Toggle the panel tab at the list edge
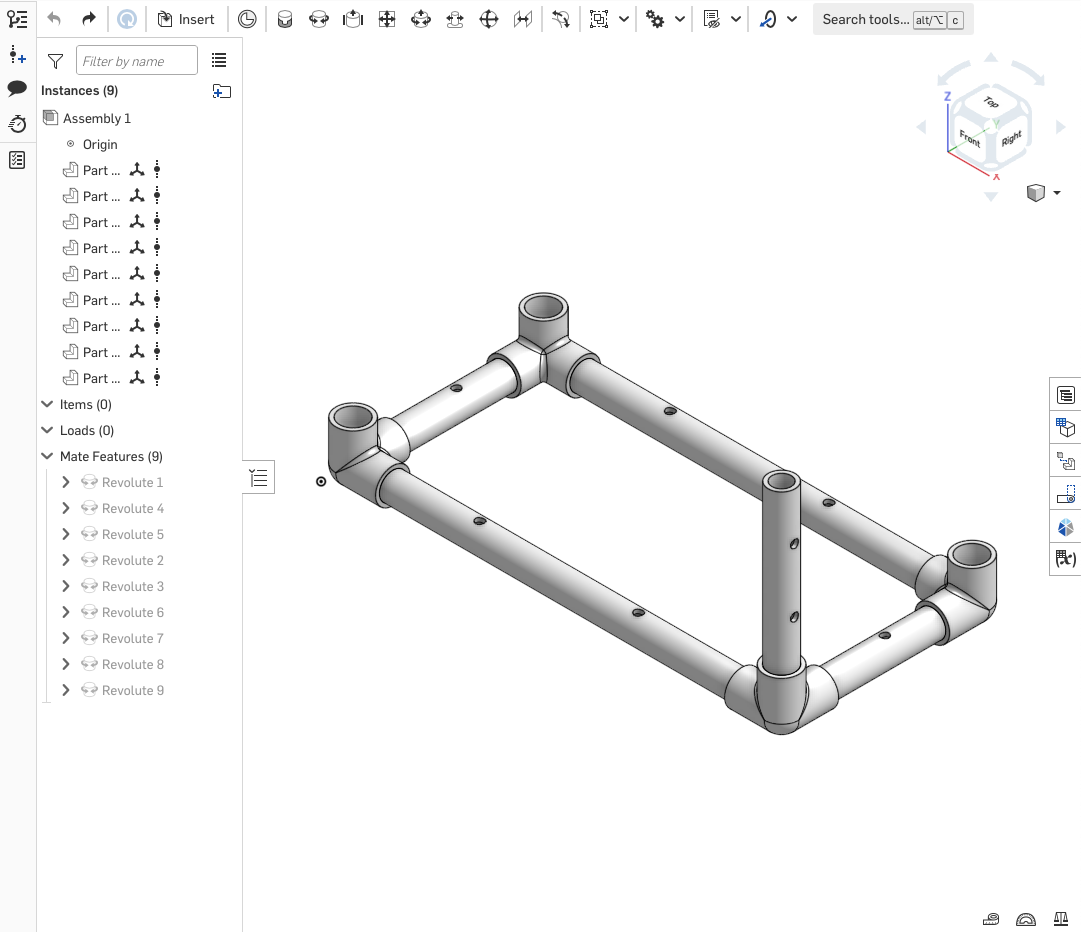Viewport: 1081px width, 932px height. [259, 477]
